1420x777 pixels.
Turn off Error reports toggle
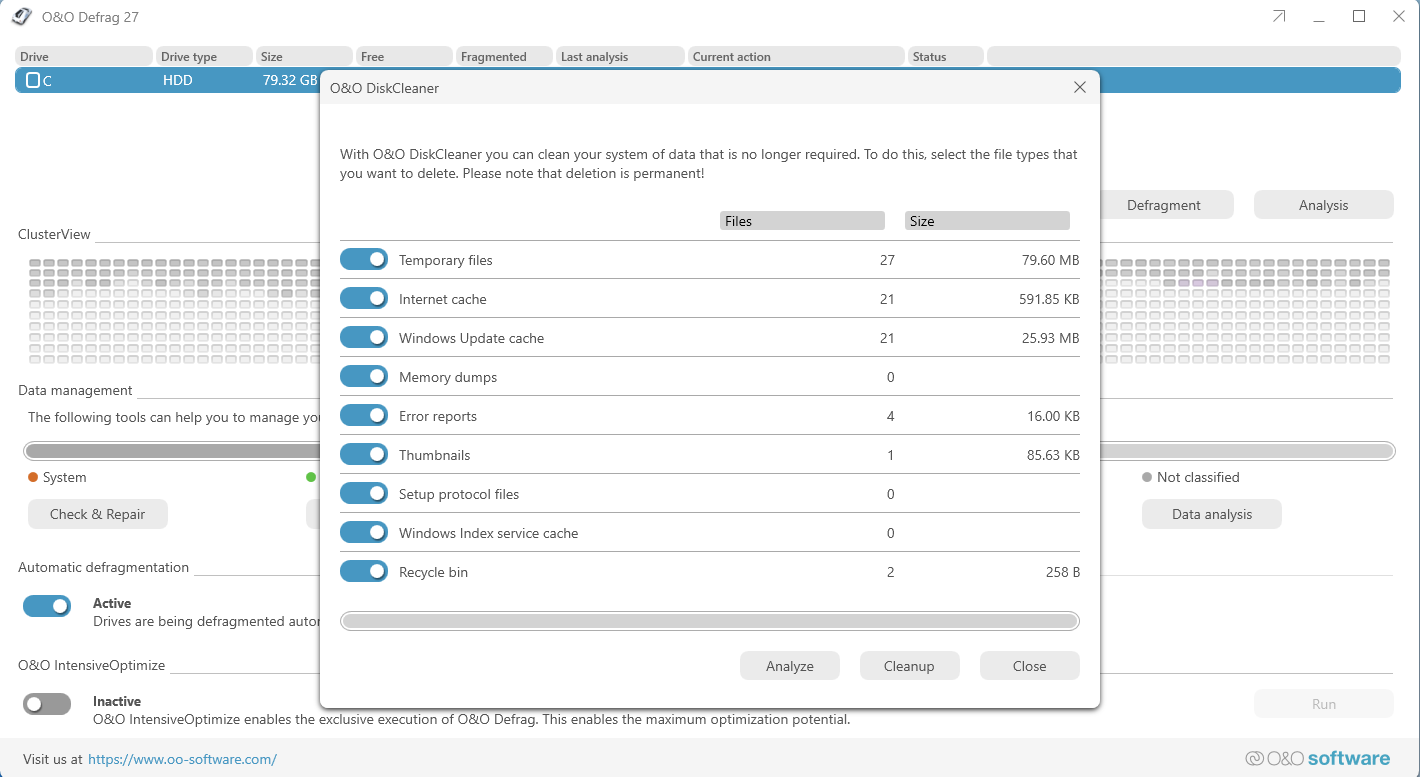coord(364,416)
